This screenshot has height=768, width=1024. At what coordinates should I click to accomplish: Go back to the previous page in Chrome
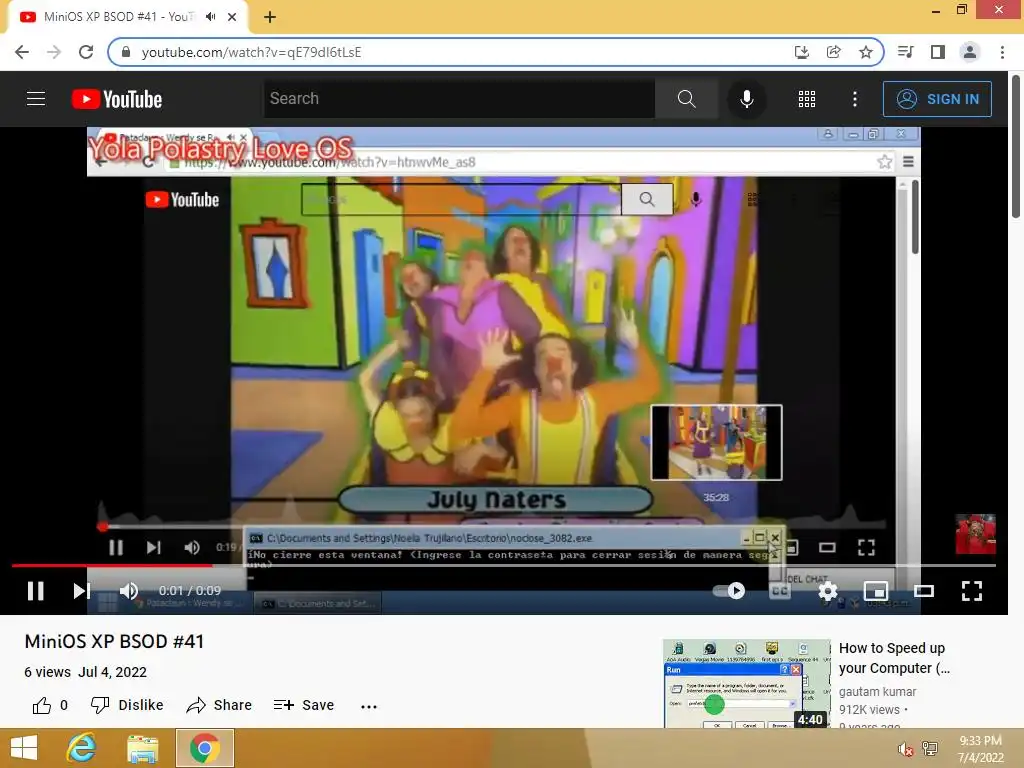22,52
